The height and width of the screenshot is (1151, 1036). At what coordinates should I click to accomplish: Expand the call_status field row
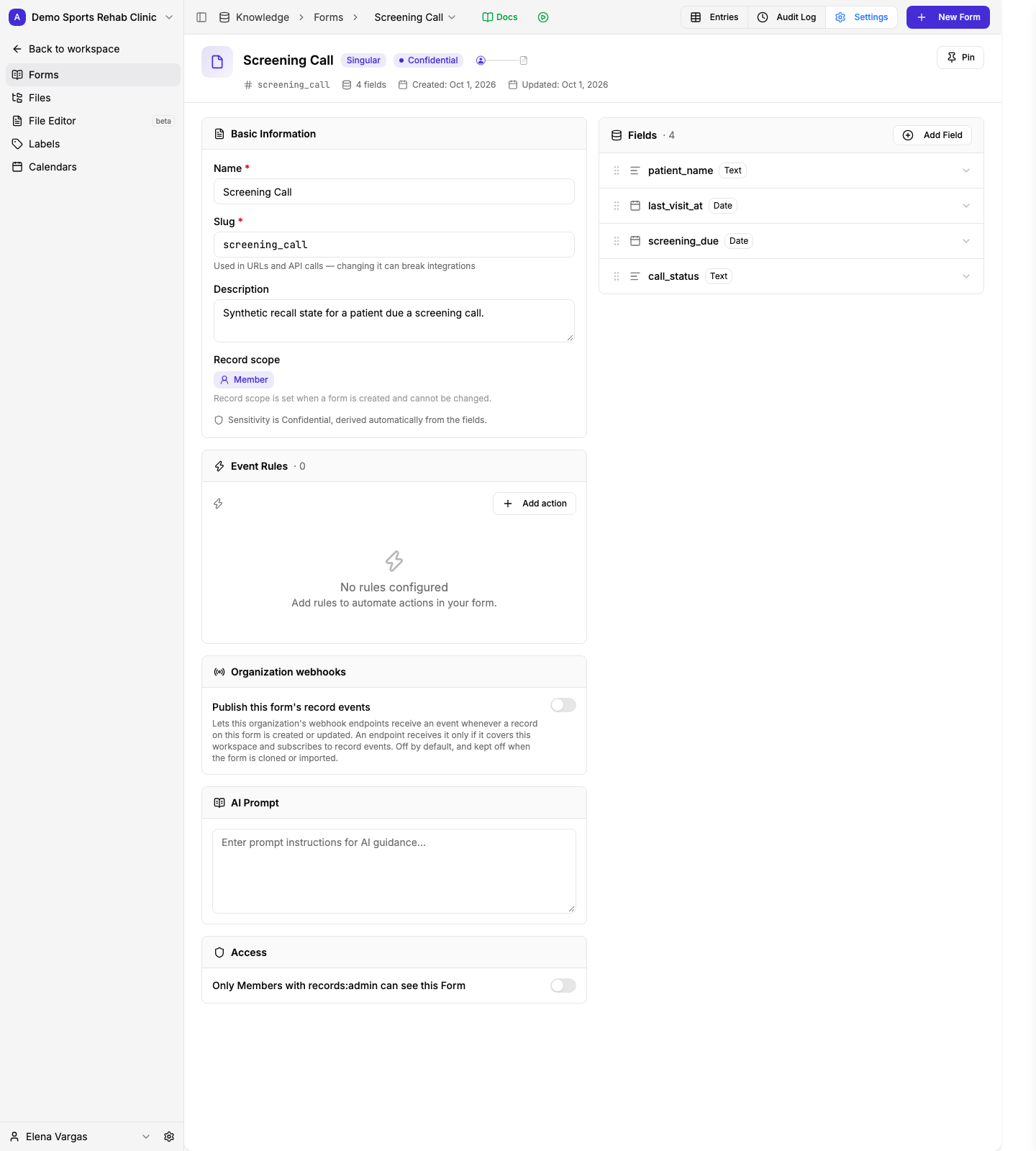click(x=966, y=276)
